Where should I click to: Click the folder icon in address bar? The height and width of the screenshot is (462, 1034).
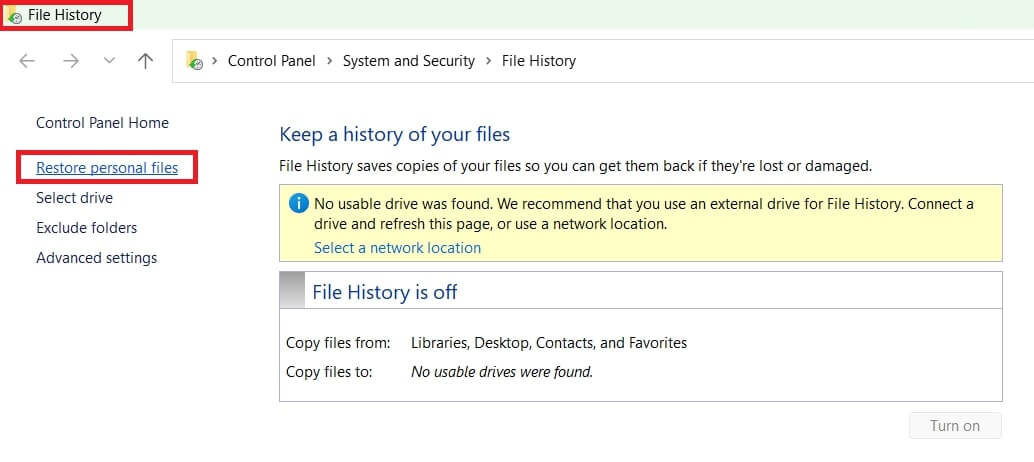(x=195, y=61)
